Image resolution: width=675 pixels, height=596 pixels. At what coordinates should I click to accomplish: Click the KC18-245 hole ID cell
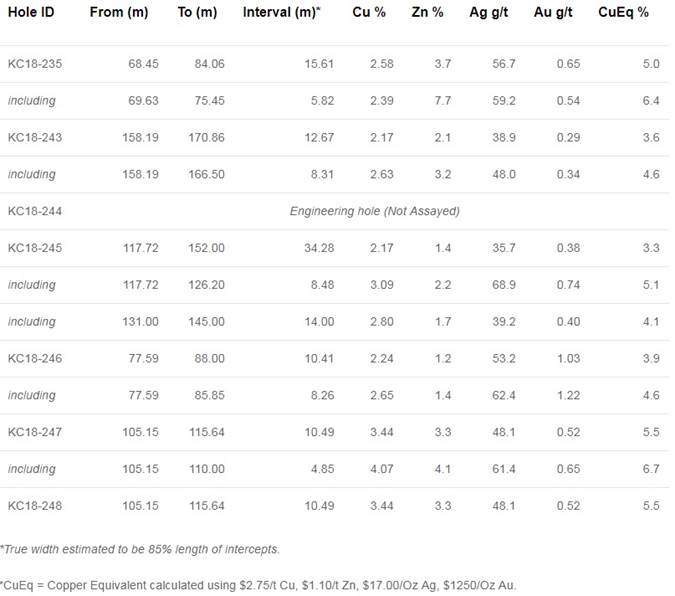[x=35, y=248]
